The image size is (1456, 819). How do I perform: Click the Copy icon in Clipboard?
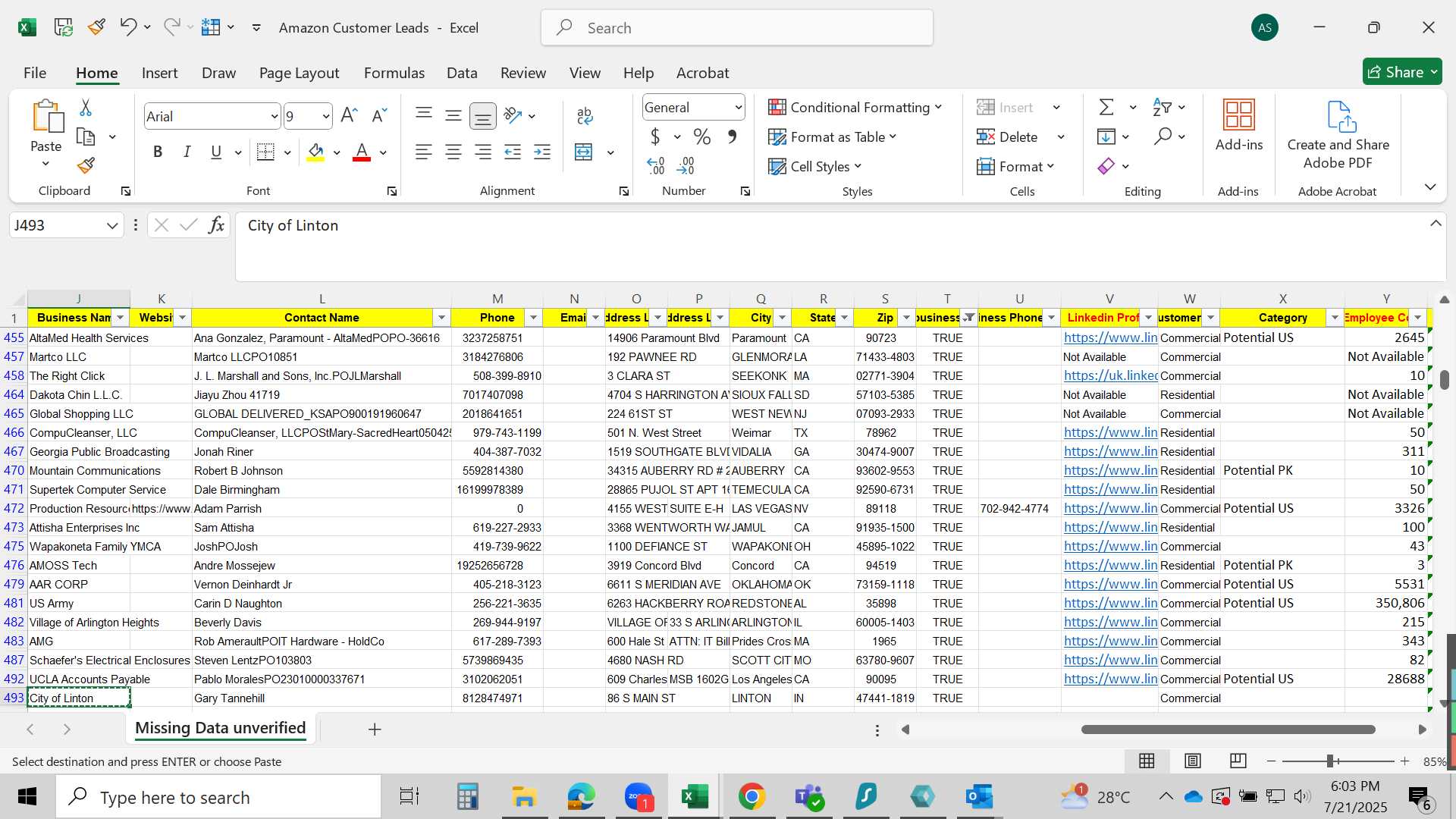pyautogui.click(x=86, y=136)
